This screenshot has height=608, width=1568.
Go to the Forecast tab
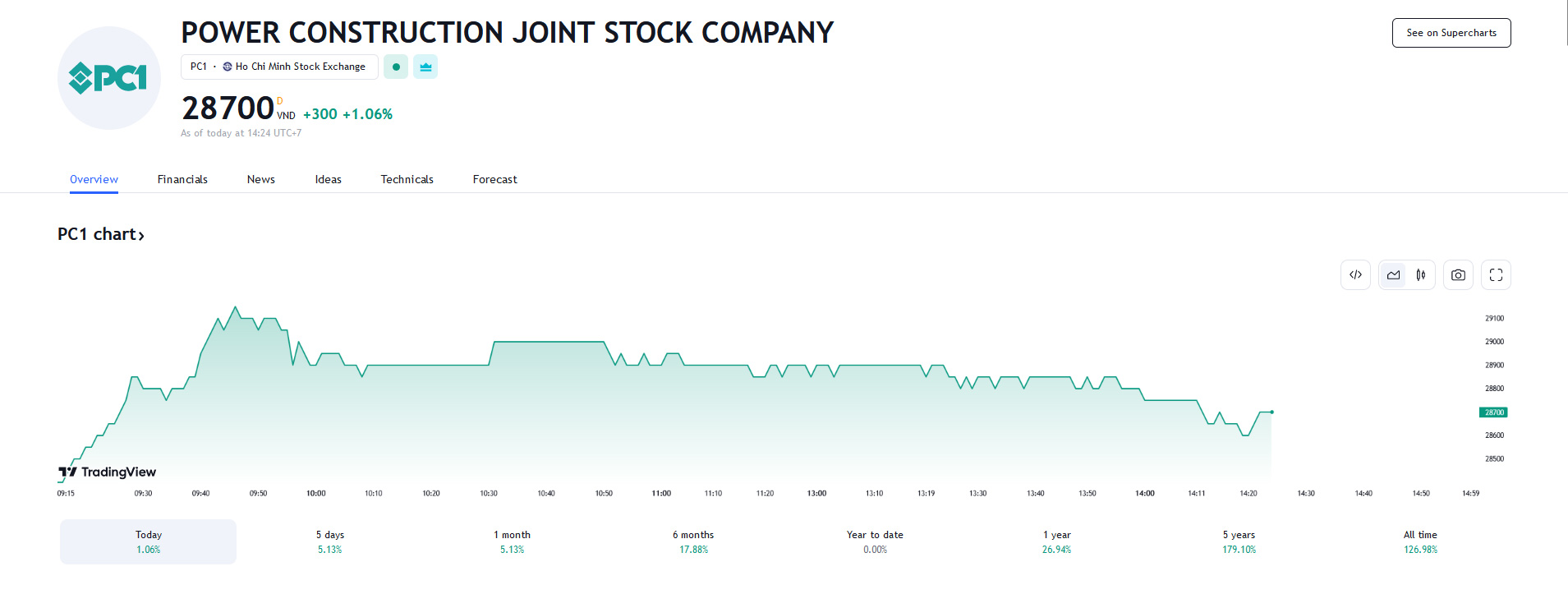(494, 179)
